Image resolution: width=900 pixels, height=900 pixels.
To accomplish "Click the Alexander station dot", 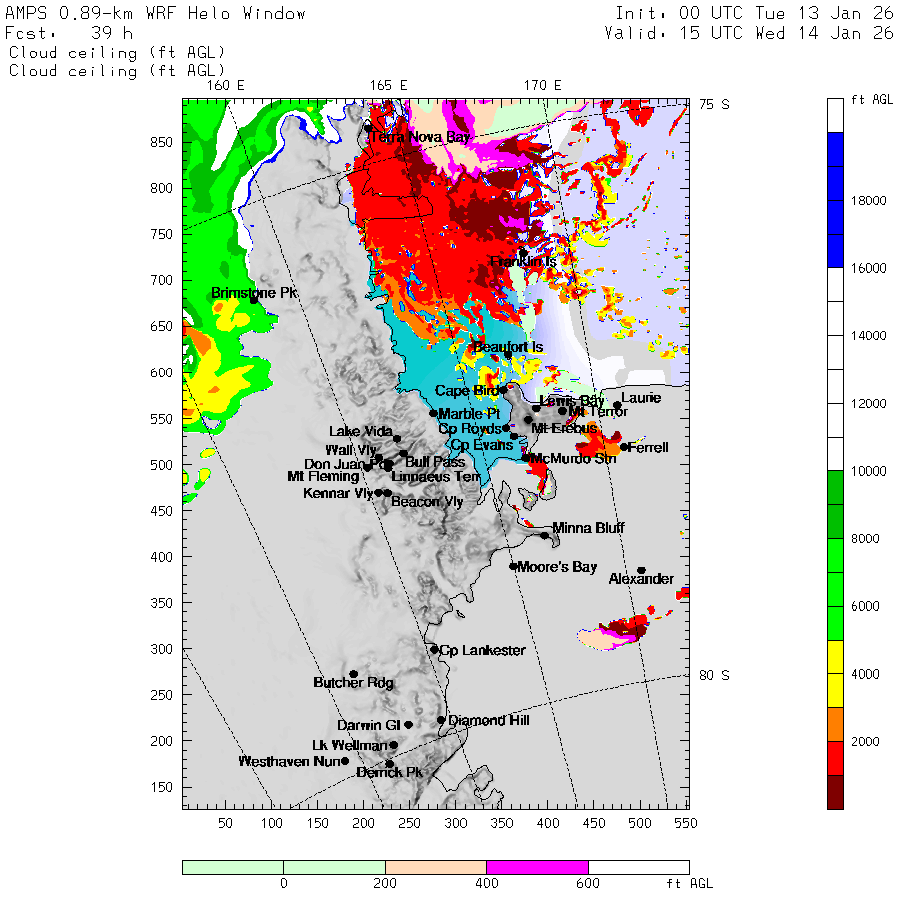I will point(641,571).
